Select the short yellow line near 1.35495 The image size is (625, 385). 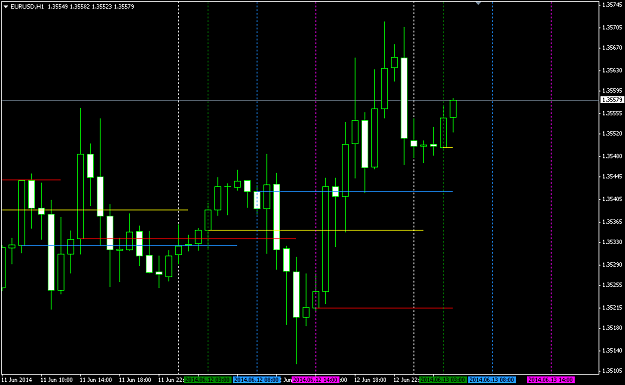pyautogui.click(x=448, y=147)
